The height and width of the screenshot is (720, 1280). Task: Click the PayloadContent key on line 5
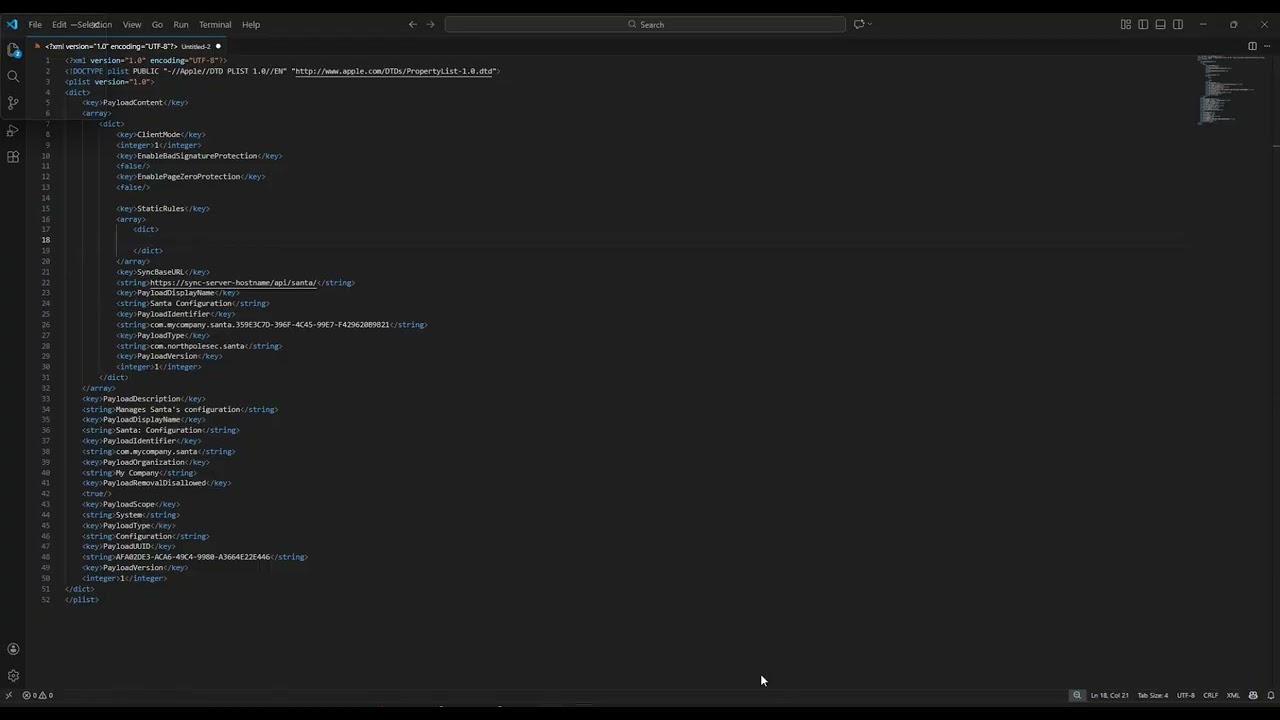(133, 103)
